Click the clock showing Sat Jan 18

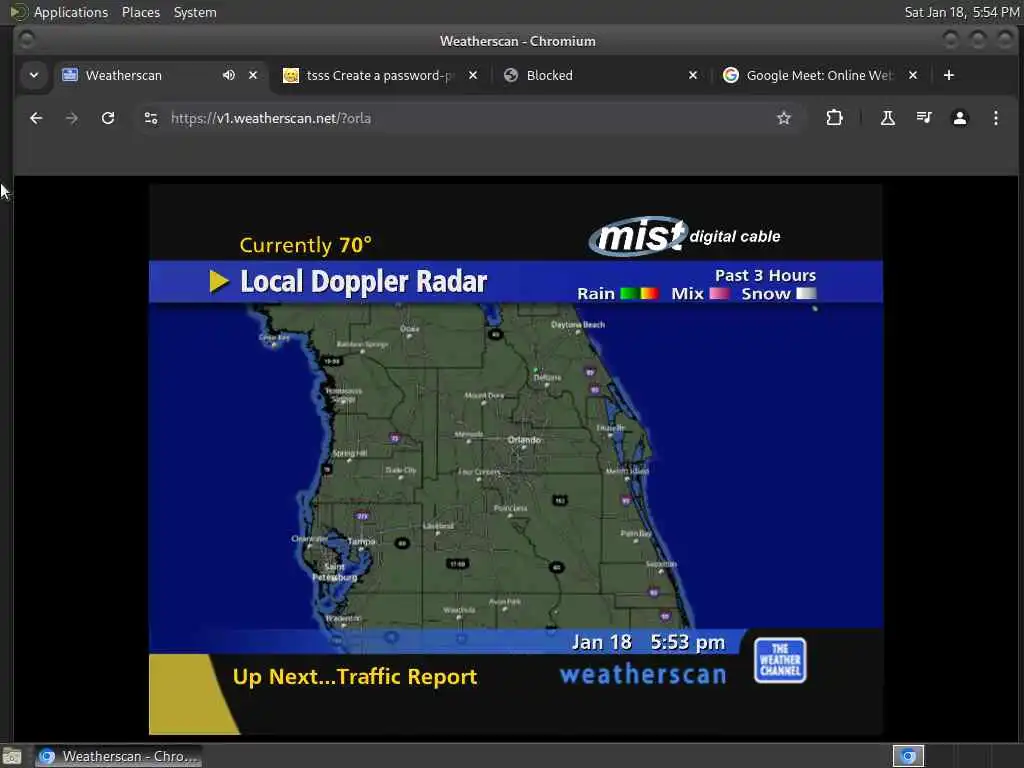(x=962, y=12)
